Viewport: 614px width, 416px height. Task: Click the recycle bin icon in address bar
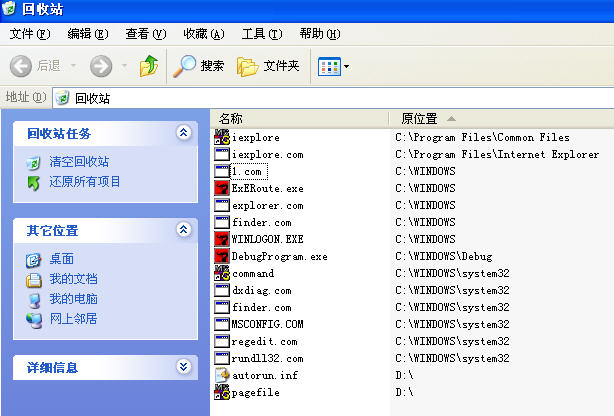[x=62, y=98]
